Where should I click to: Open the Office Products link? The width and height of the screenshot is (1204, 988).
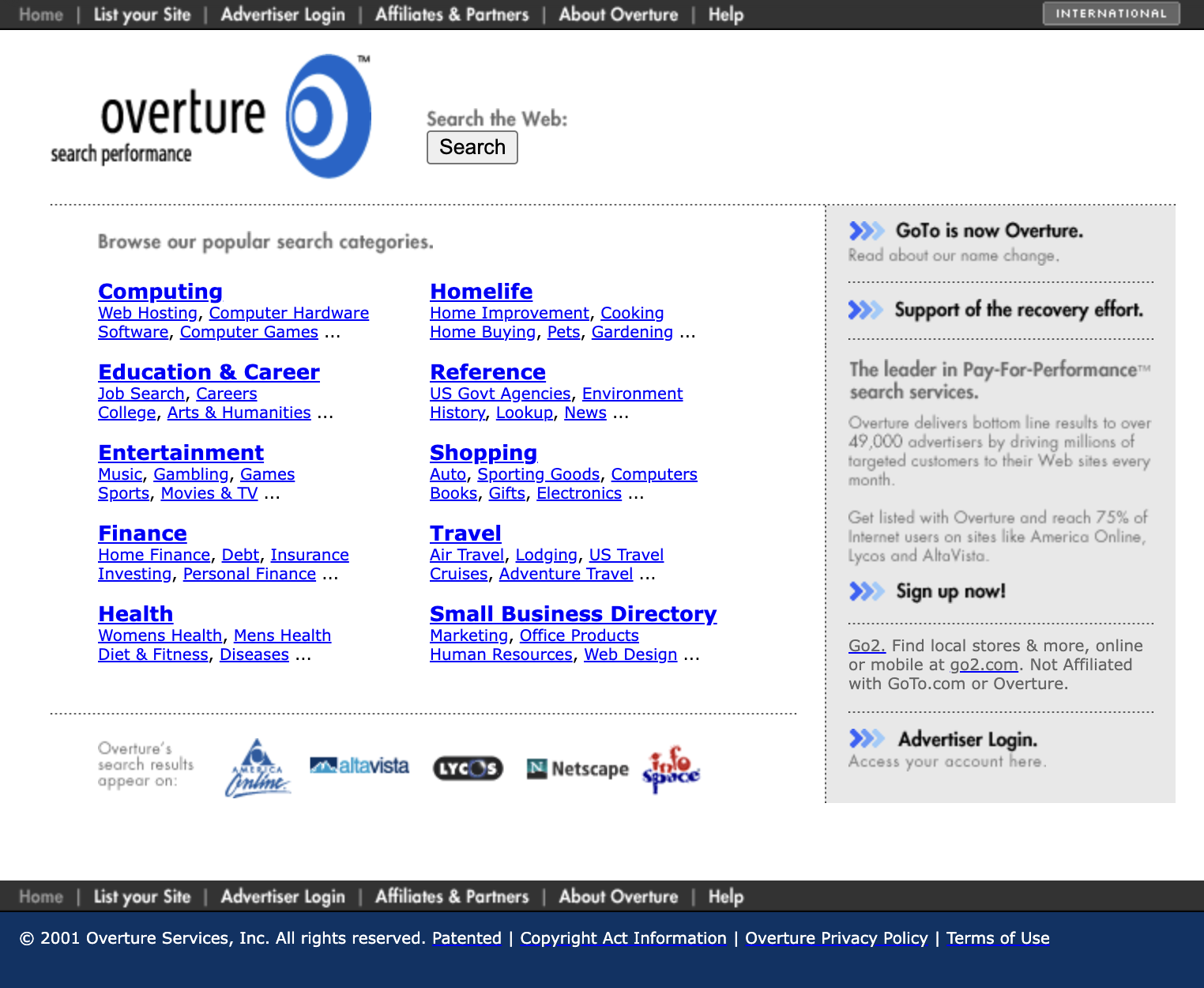tap(579, 635)
